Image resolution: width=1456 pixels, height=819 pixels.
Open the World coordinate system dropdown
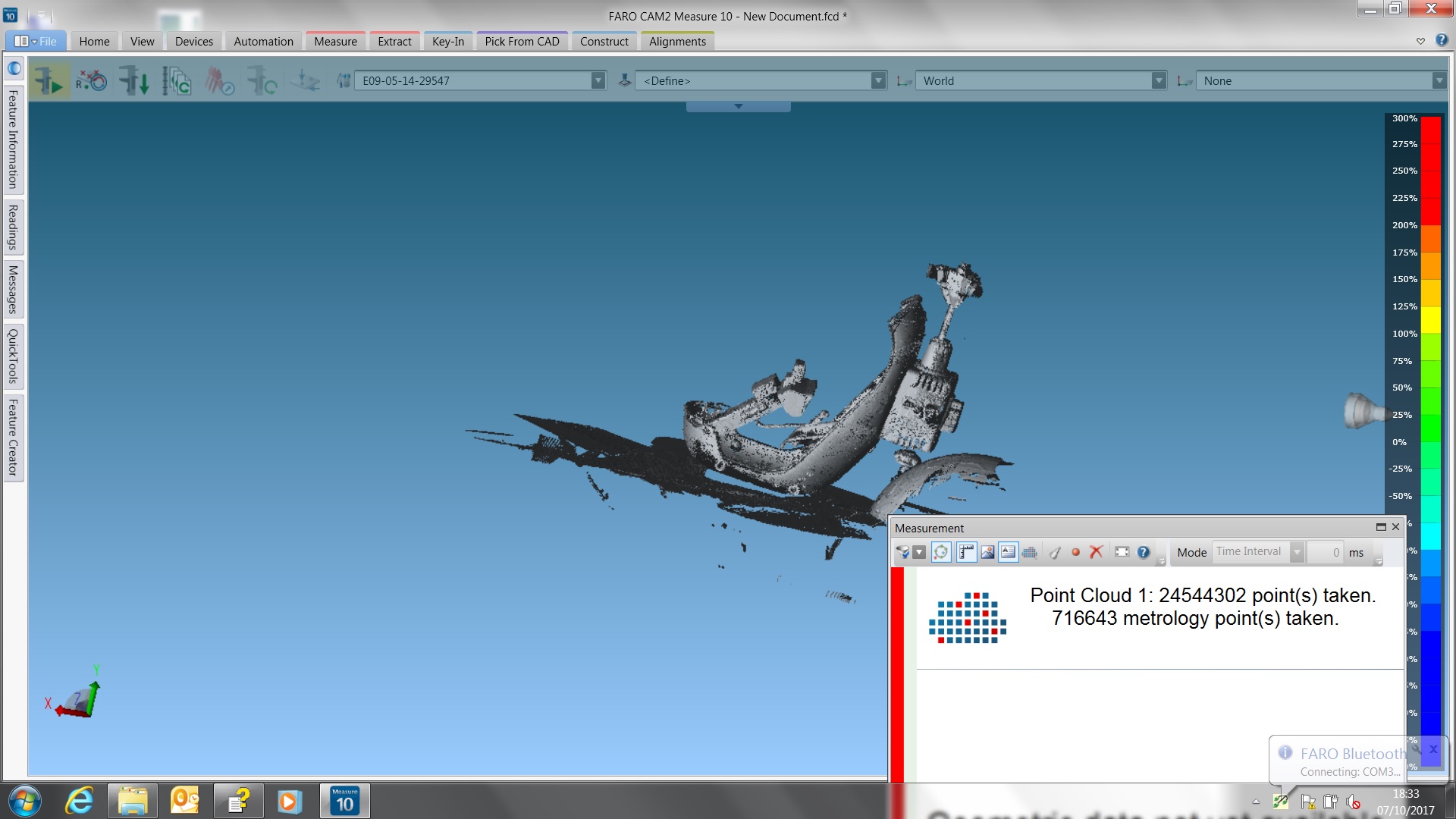(1159, 80)
